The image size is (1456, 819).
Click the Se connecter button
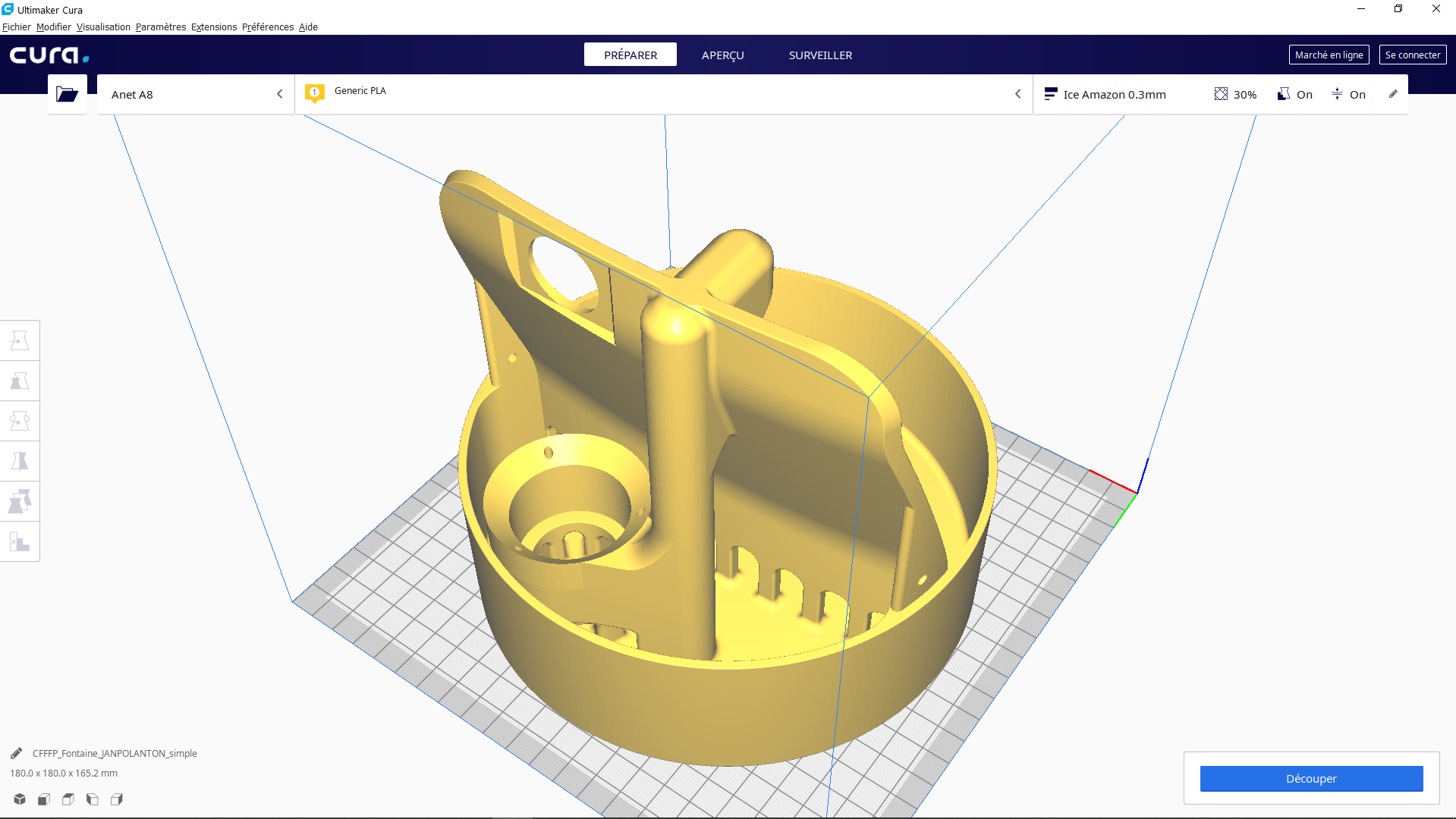[x=1412, y=55]
